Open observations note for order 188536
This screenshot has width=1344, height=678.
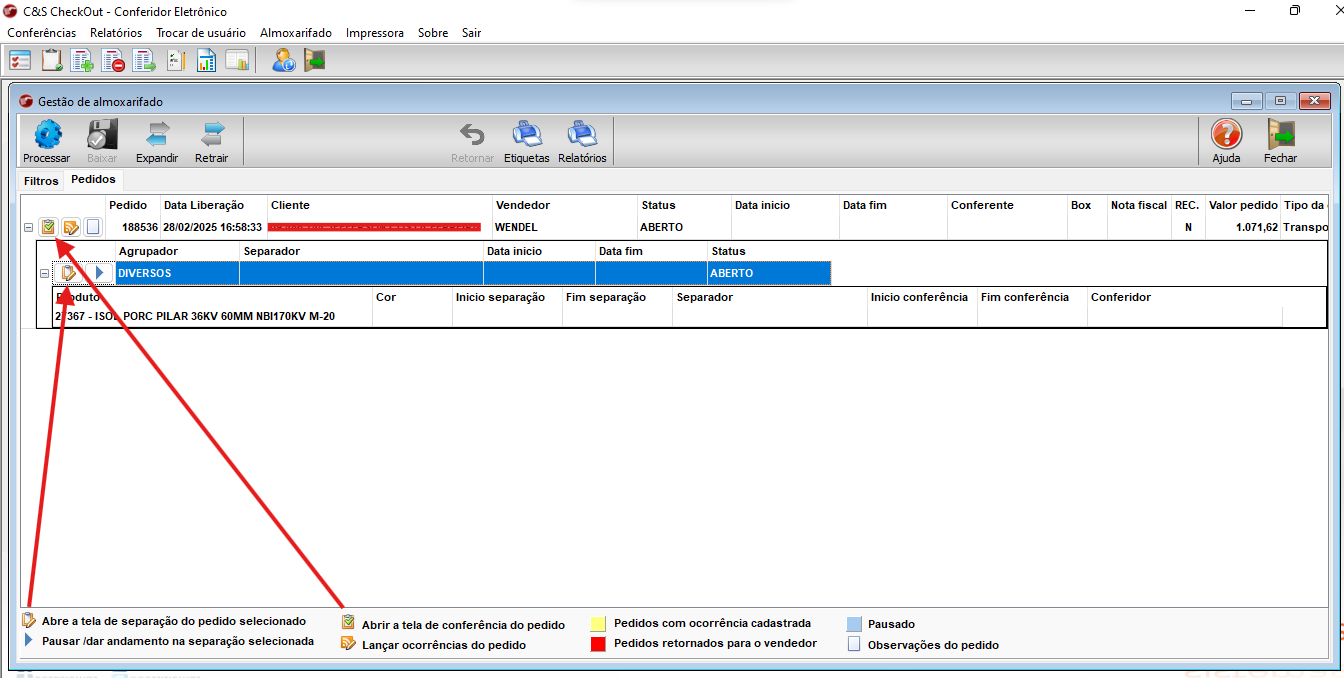(93, 227)
